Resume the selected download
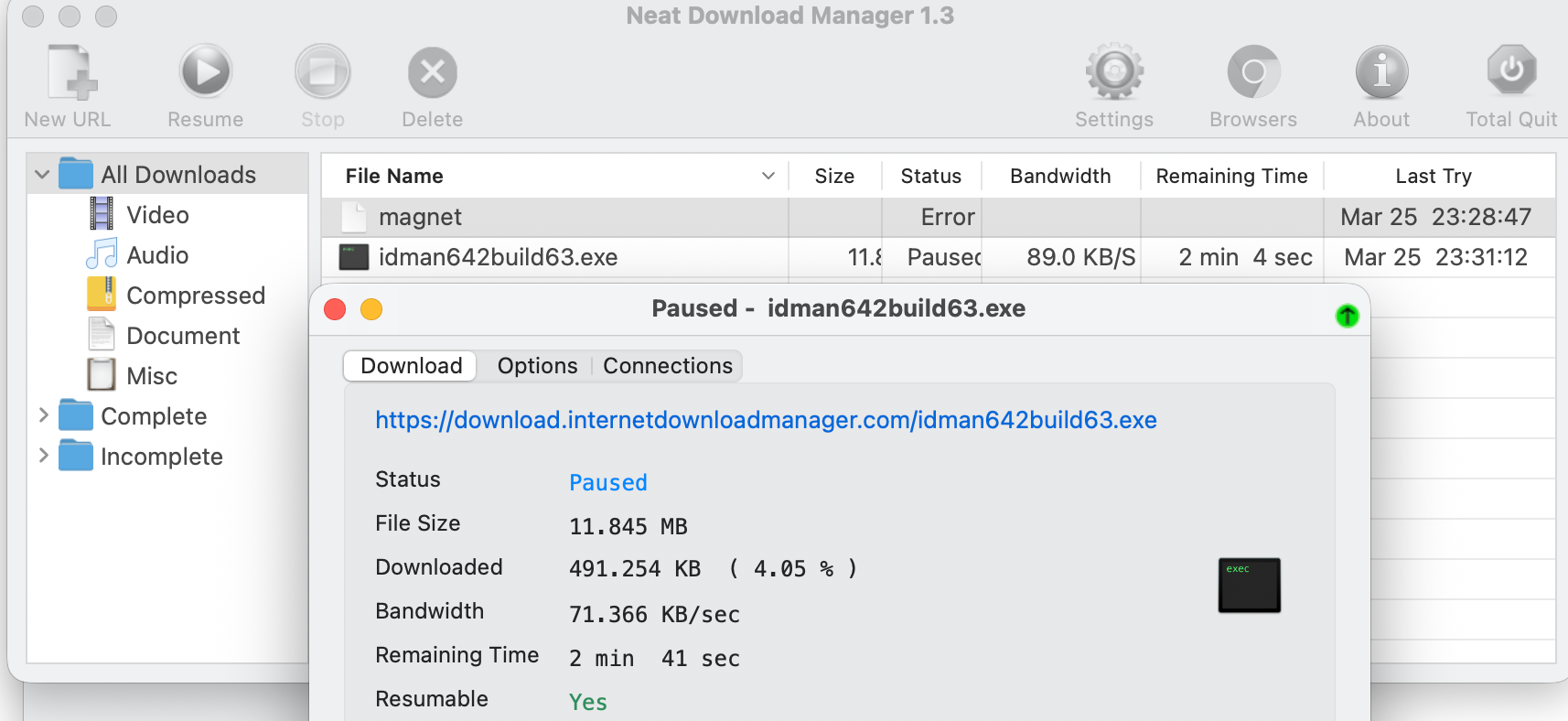 206,71
